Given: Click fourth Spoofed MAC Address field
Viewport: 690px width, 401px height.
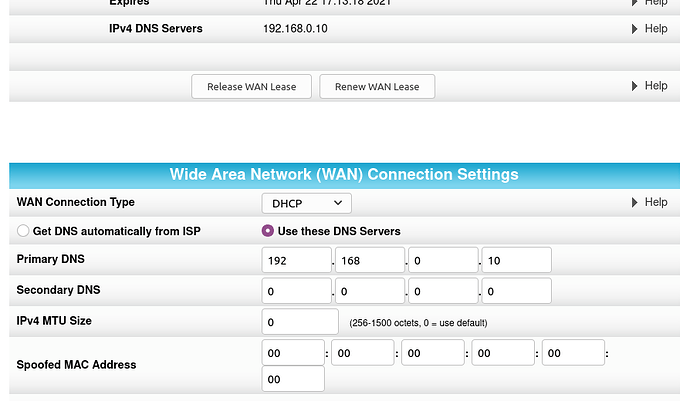Looking at the screenshot, I should pyautogui.click(x=503, y=353).
